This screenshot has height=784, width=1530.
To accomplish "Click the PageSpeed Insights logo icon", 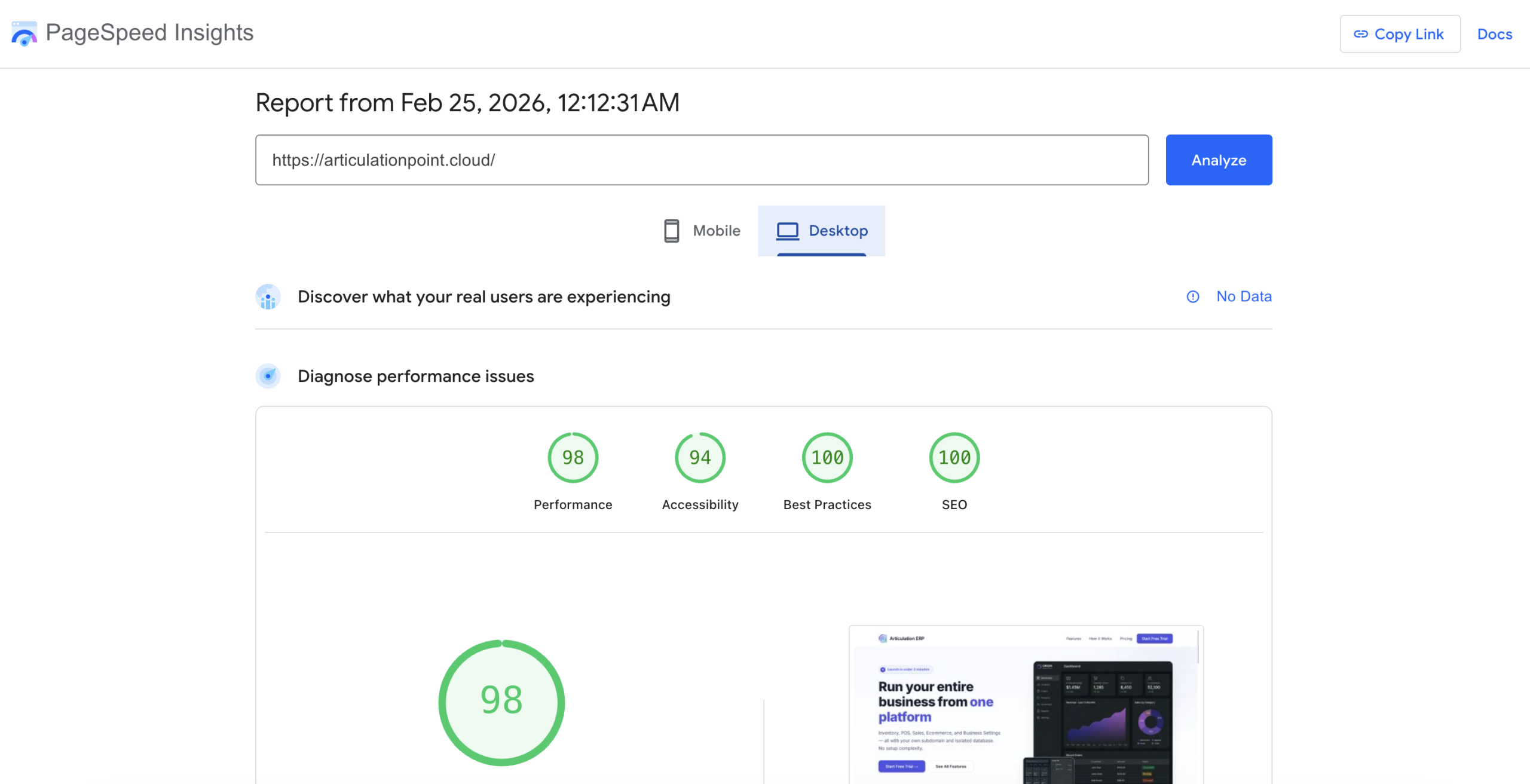I will [23, 34].
